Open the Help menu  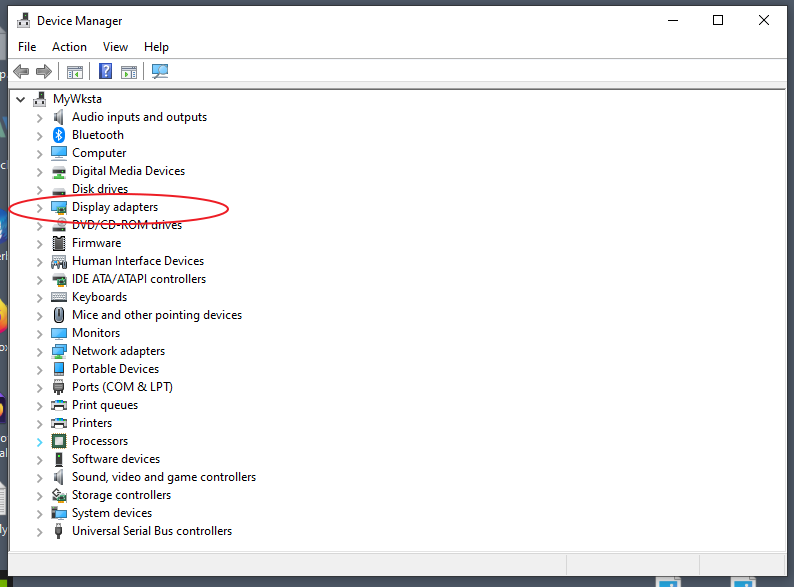156,47
